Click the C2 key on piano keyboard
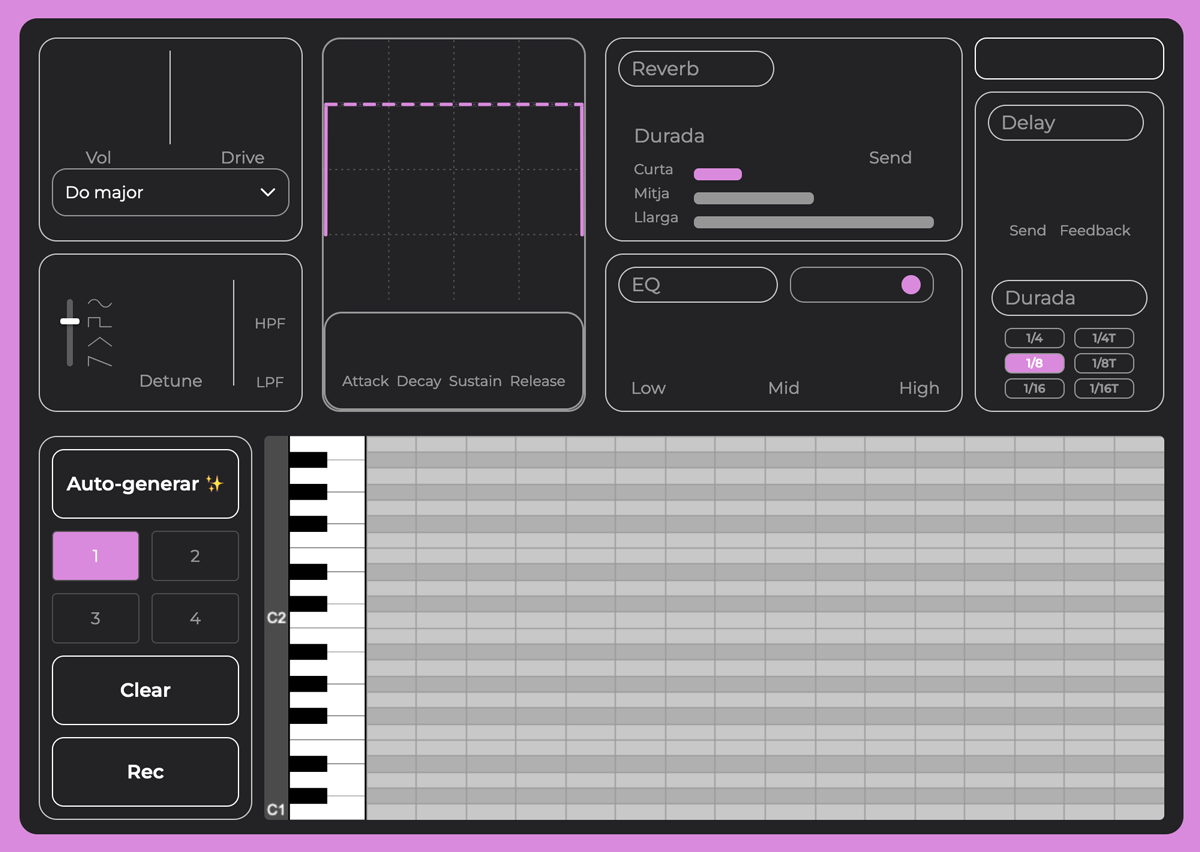 [x=345, y=619]
